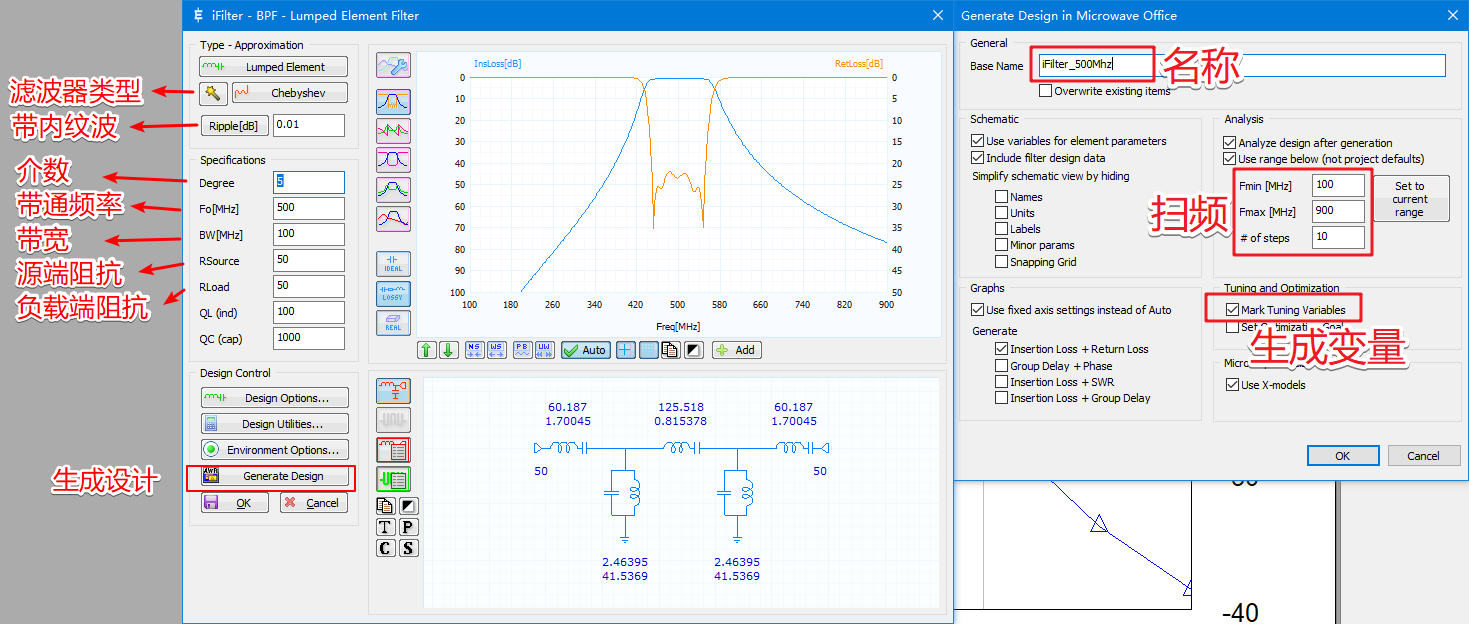Screen dimensions: 1469x624
Task: Click the Base Name input field
Action: (1242, 65)
